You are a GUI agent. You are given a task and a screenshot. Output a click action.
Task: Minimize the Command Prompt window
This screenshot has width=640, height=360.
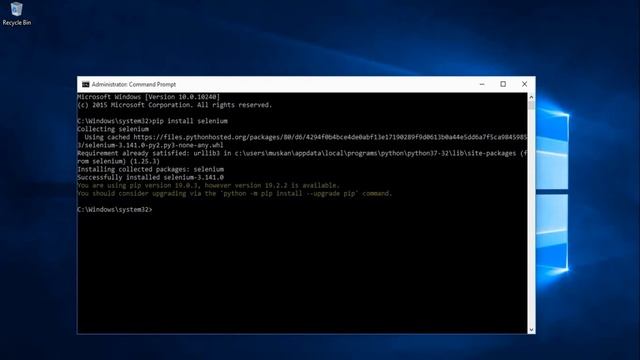[482, 84]
